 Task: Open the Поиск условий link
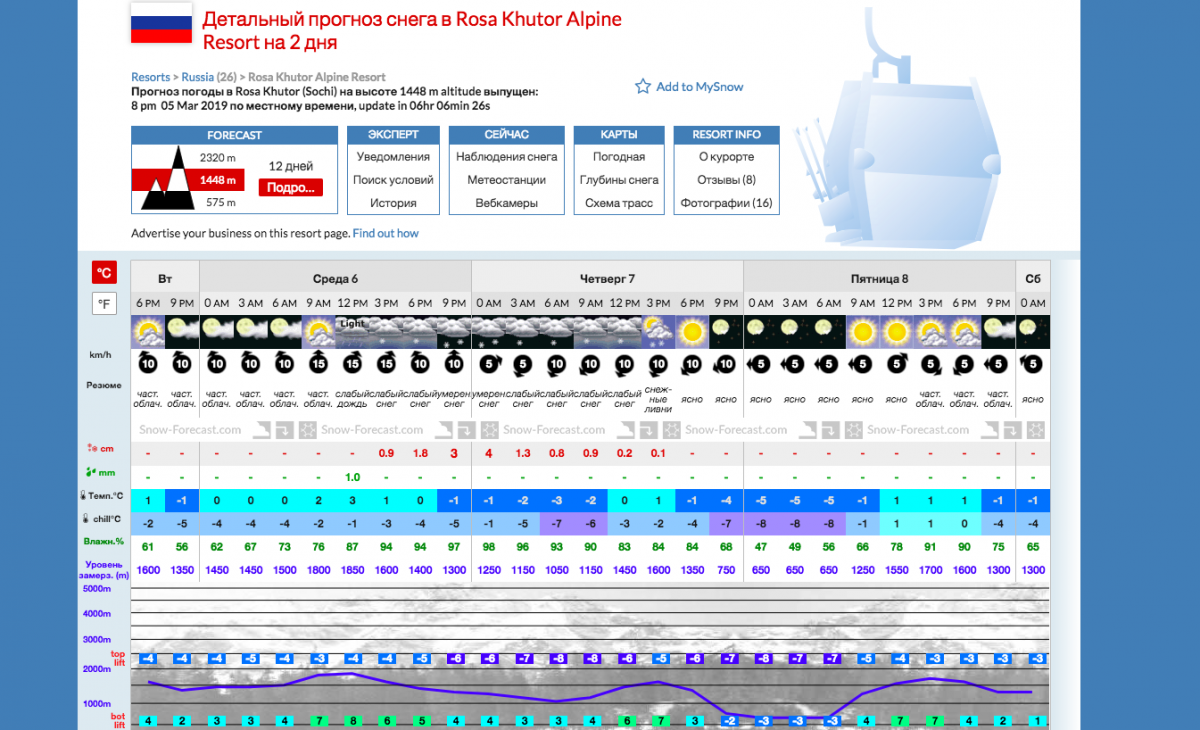[x=393, y=180]
